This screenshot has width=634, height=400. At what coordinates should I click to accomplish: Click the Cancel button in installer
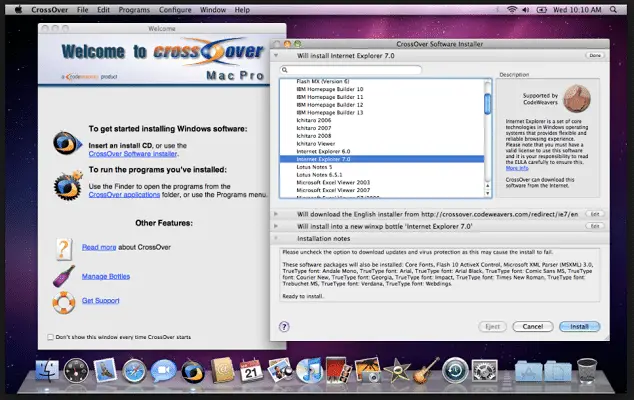click(533, 326)
